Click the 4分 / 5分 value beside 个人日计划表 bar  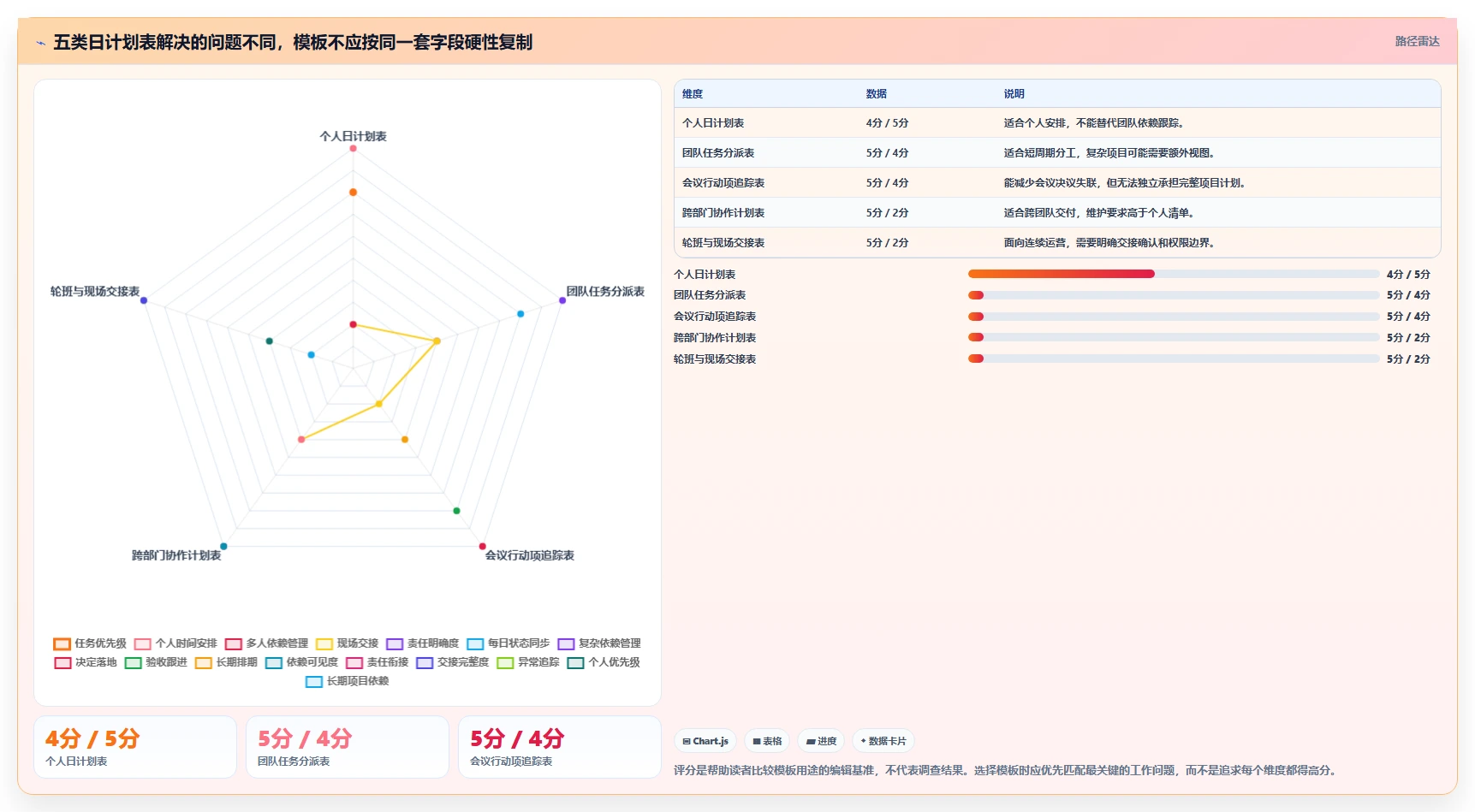(1408, 275)
